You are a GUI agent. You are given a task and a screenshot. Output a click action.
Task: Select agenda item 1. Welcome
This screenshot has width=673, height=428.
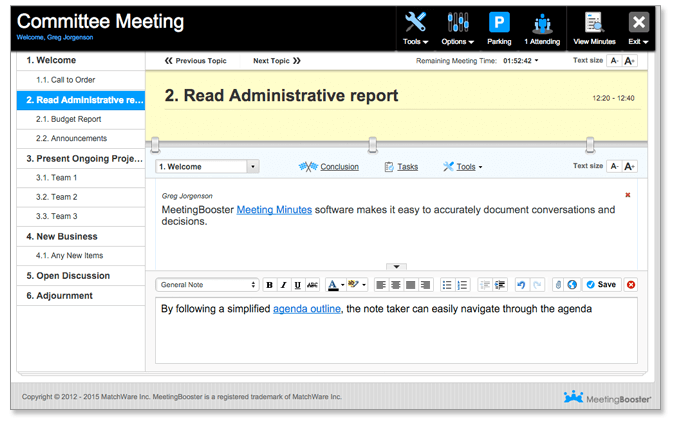click(81, 61)
